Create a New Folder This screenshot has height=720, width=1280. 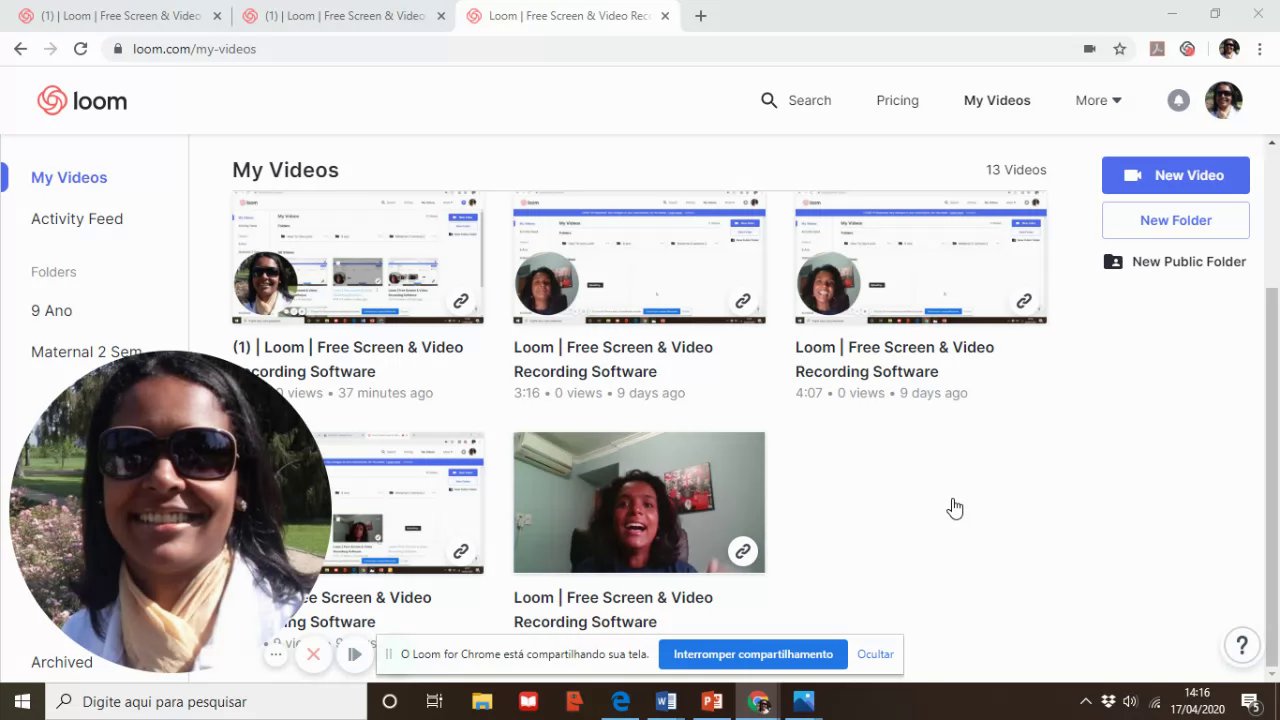tap(1176, 220)
